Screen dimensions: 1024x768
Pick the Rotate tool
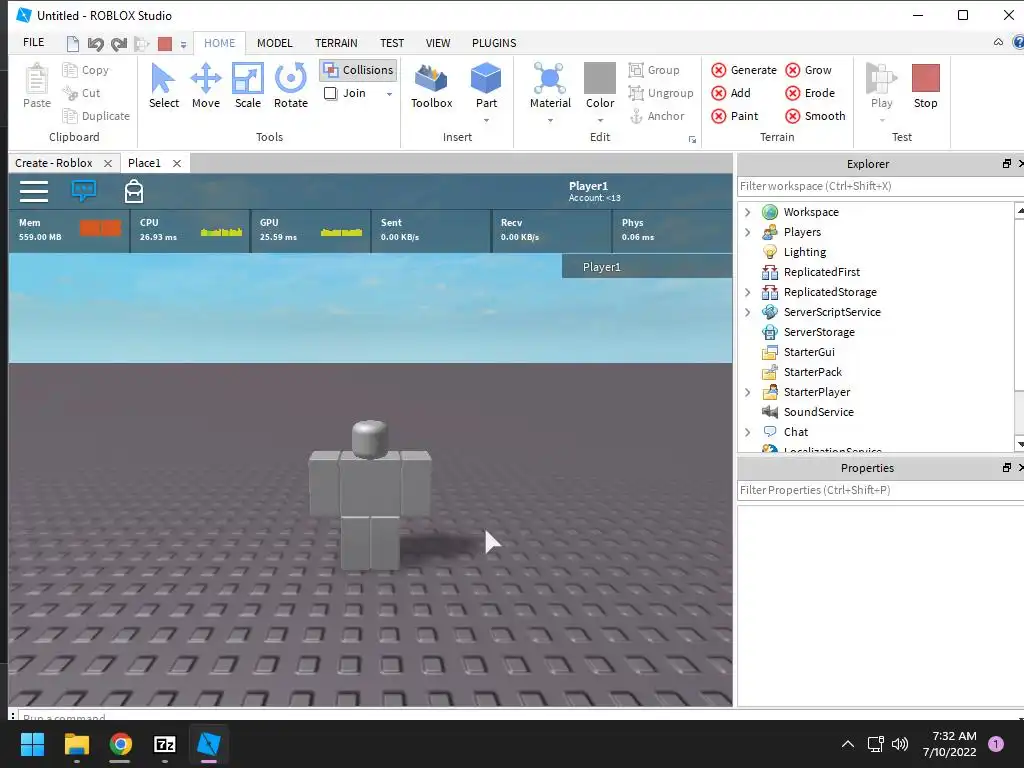coord(291,85)
